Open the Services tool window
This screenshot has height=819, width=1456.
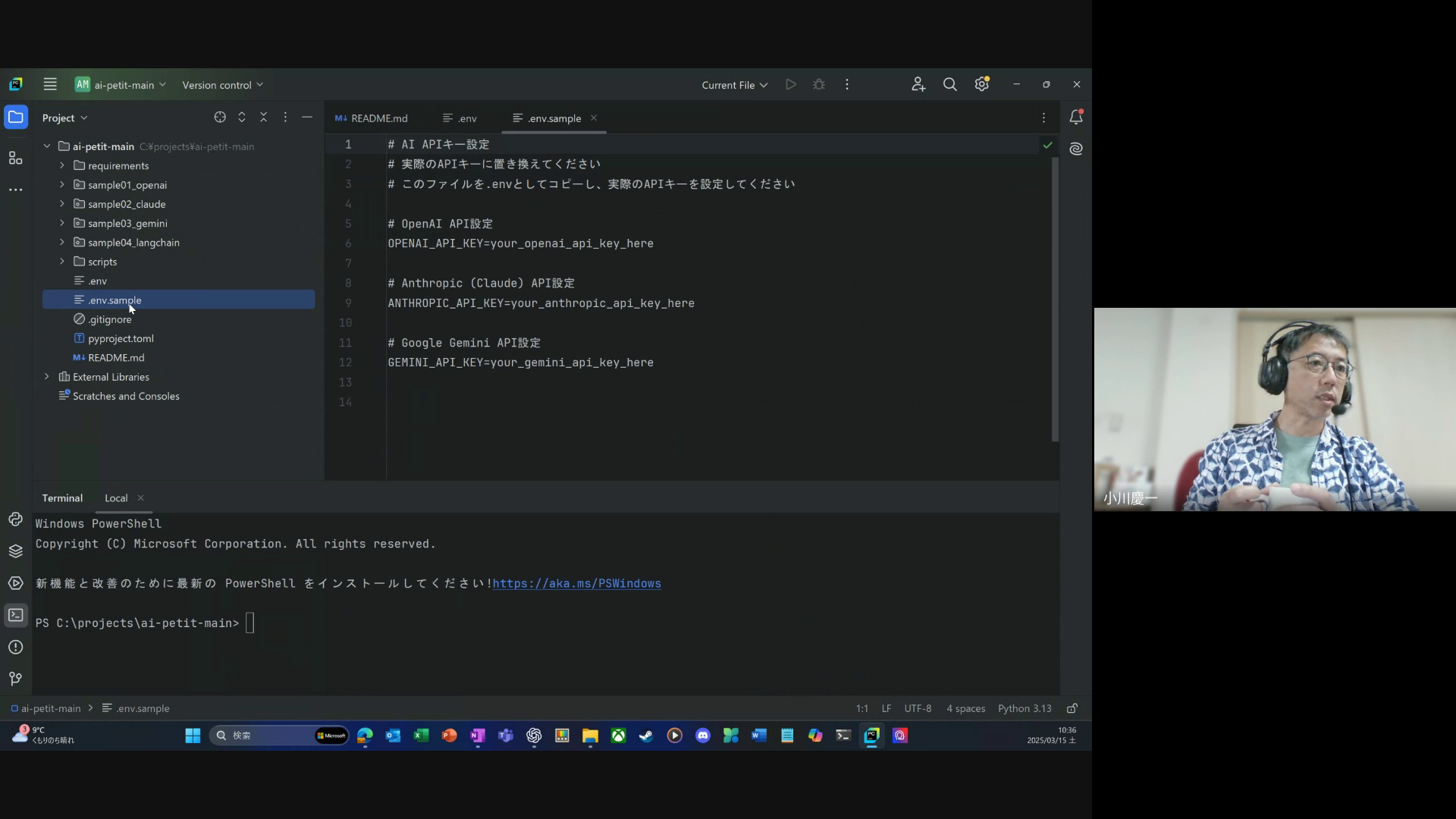tap(15, 583)
